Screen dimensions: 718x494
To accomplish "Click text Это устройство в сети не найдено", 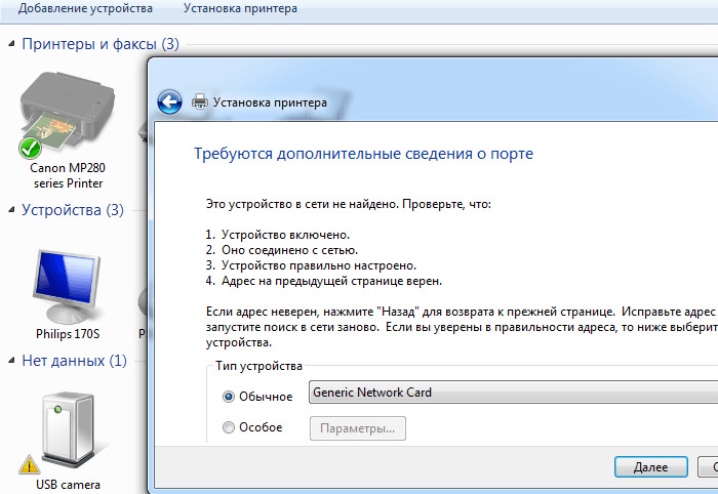I will coord(302,204).
